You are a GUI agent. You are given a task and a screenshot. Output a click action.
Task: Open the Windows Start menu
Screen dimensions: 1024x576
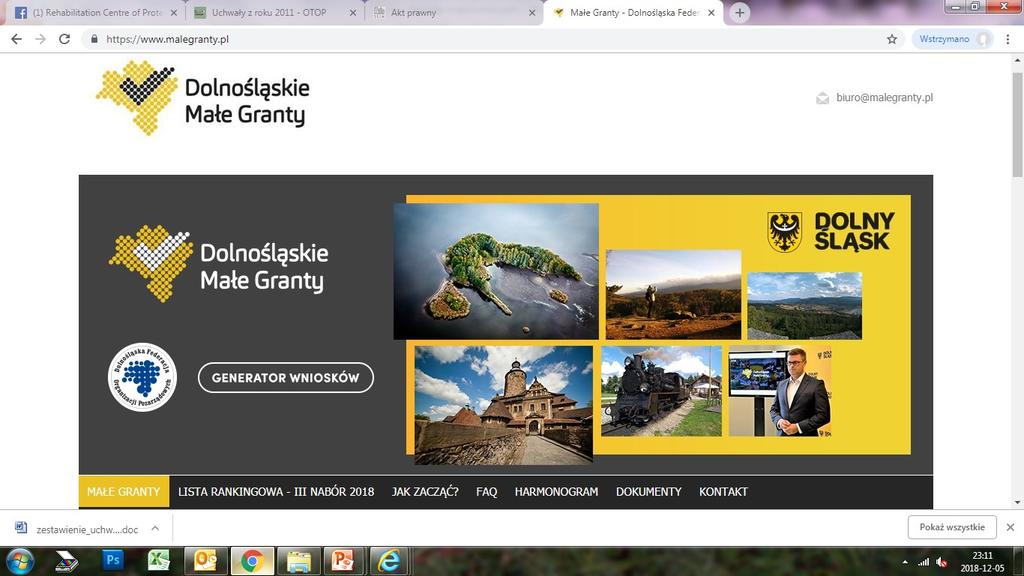click(x=19, y=561)
